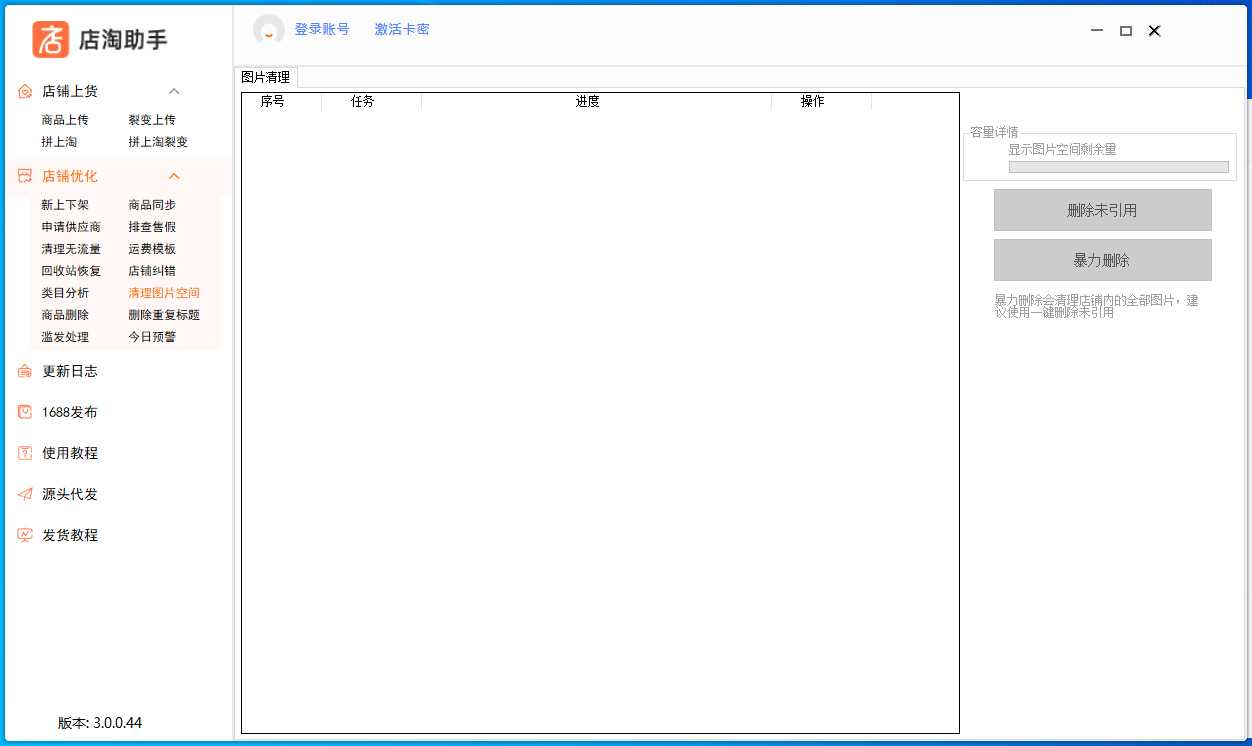This screenshot has width=1252, height=746.
Task: Collapse the 店铺优化 section chevron
Action: pyautogui.click(x=174, y=177)
